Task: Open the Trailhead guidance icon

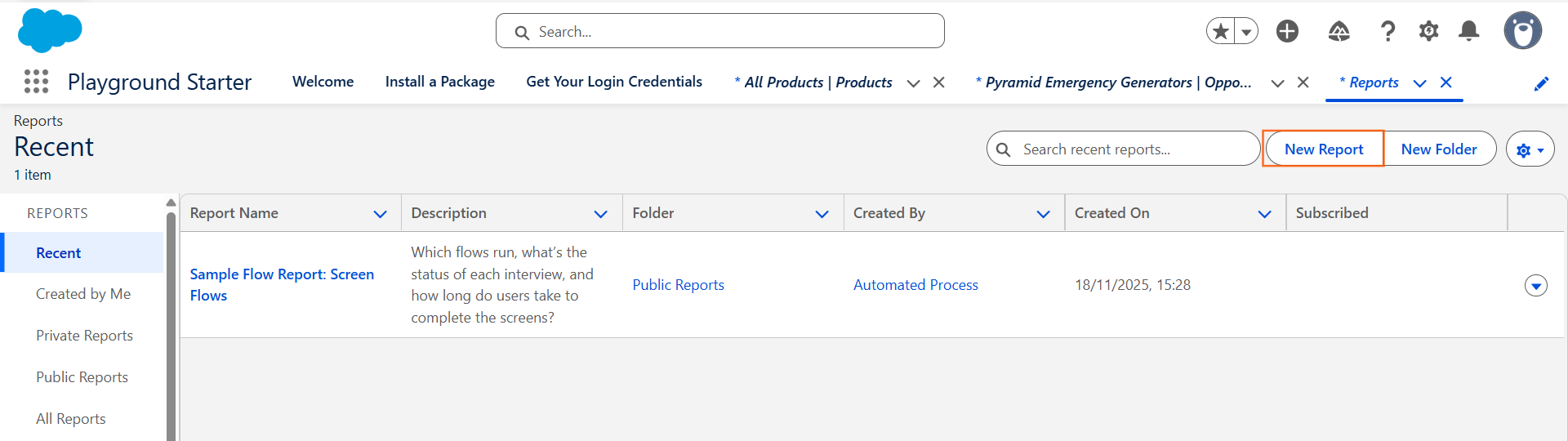Action: point(1339,31)
